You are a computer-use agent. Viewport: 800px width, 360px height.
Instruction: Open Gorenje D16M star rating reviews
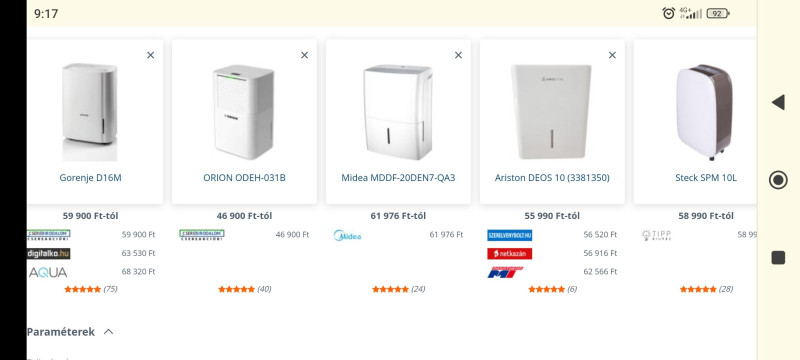tap(90, 289)
